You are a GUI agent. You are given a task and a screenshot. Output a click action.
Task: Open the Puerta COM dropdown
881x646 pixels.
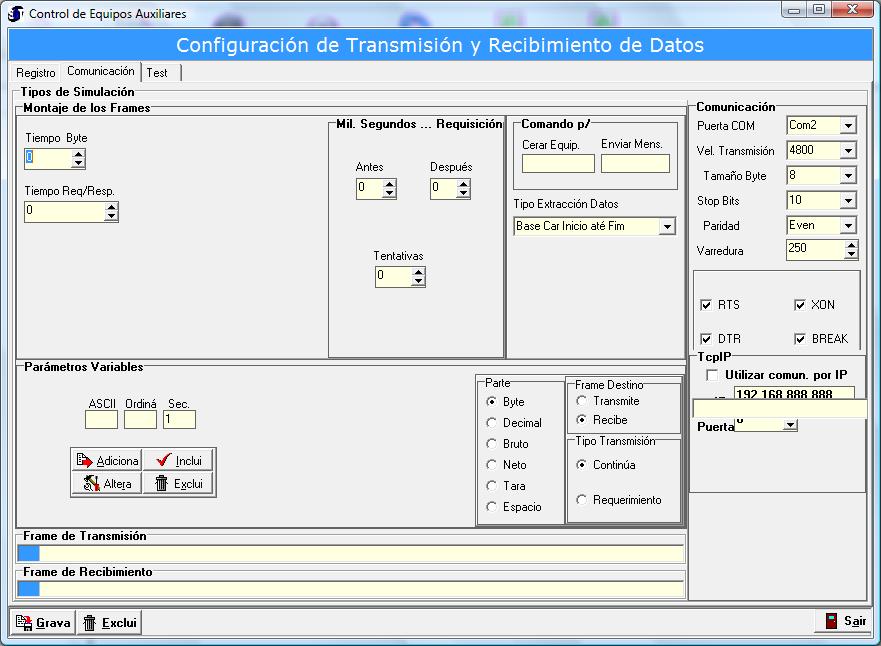848,126
